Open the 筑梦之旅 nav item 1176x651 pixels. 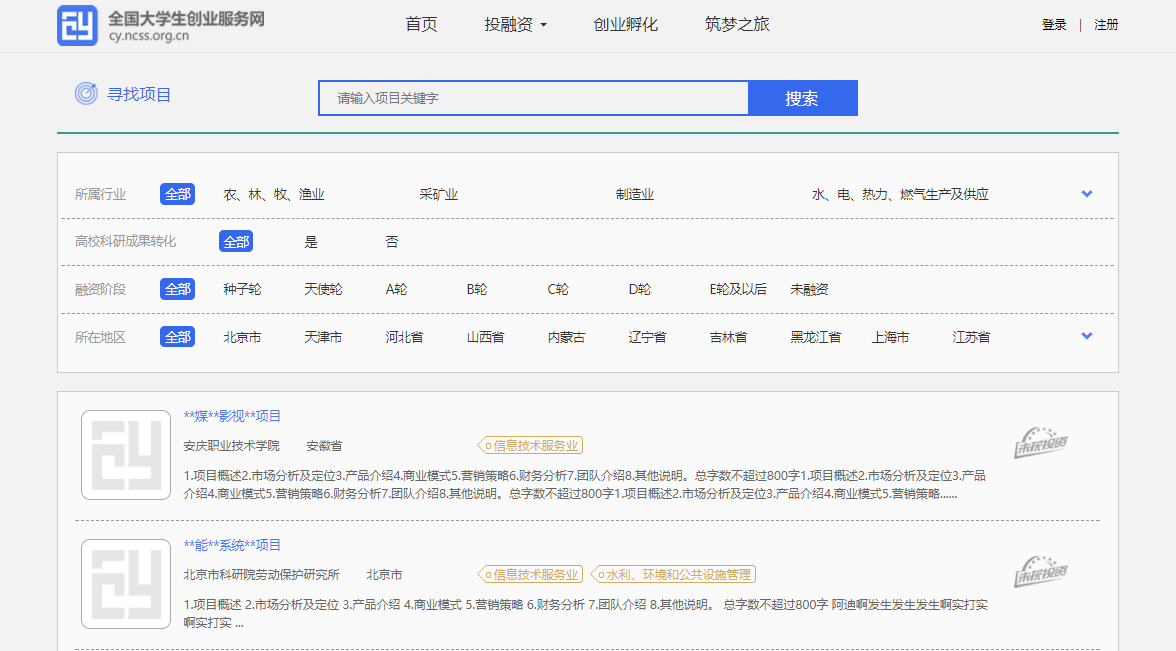737,25
